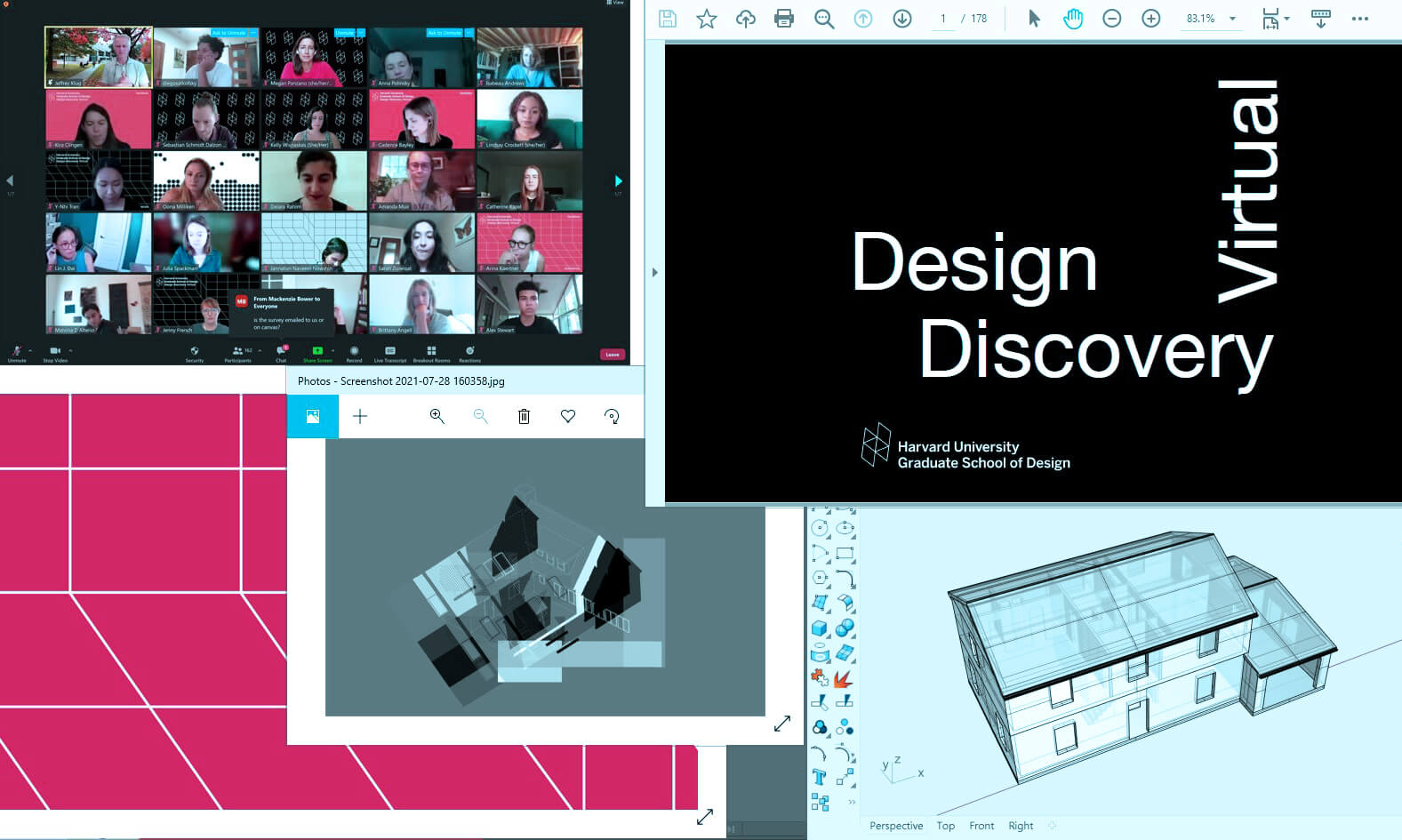
Task: Open Zoom Breakout Rooms
Action: point(431,354)
